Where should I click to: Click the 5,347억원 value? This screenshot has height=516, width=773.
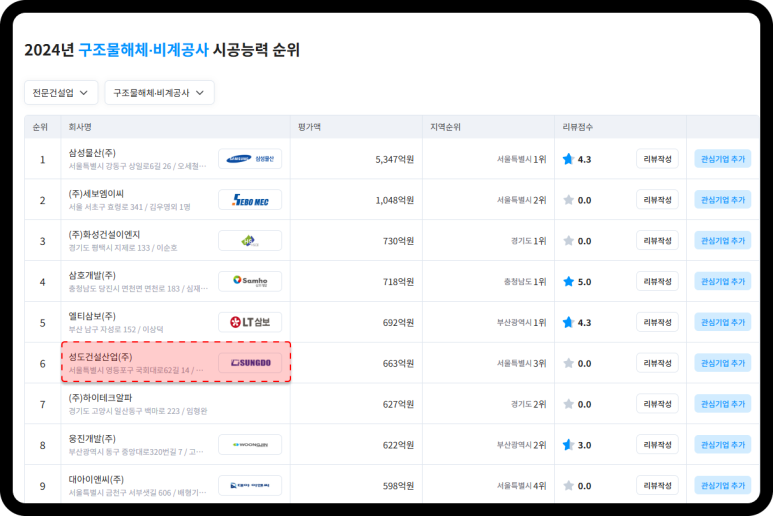tap(394, 159)
